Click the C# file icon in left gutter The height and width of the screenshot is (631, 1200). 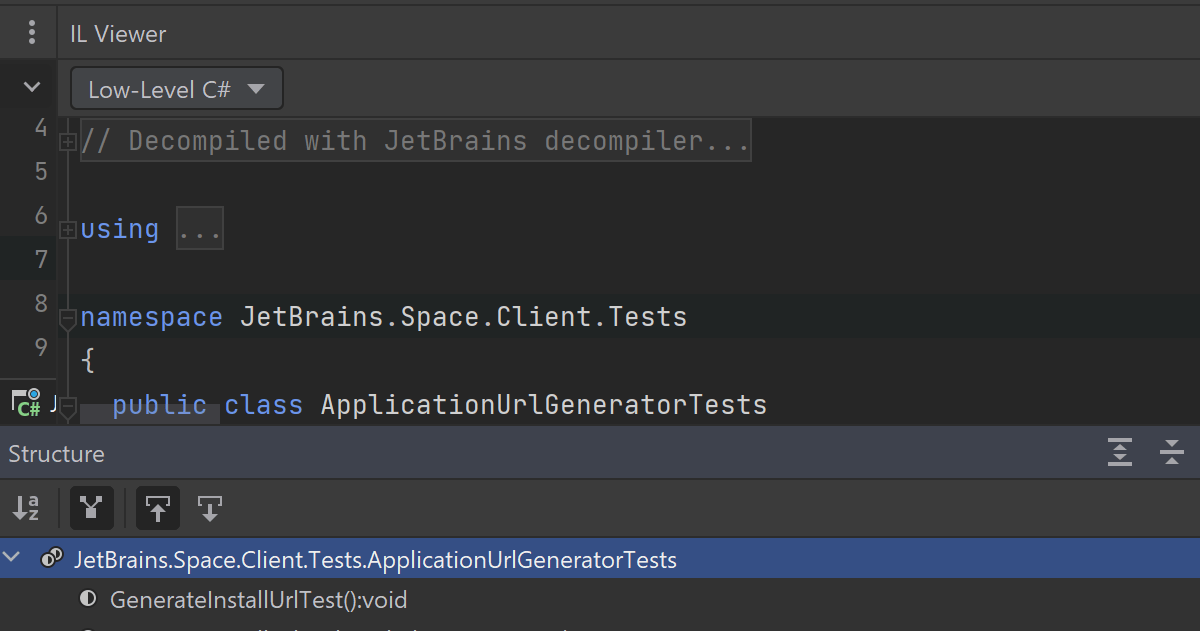tap(25, 403)
